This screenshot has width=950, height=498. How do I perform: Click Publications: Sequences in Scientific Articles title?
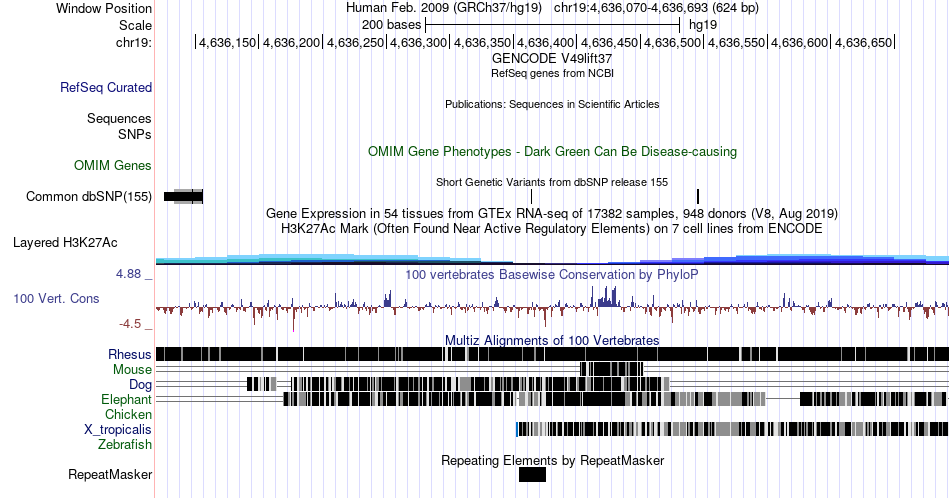pyautogui.click(x=552, y=104)
